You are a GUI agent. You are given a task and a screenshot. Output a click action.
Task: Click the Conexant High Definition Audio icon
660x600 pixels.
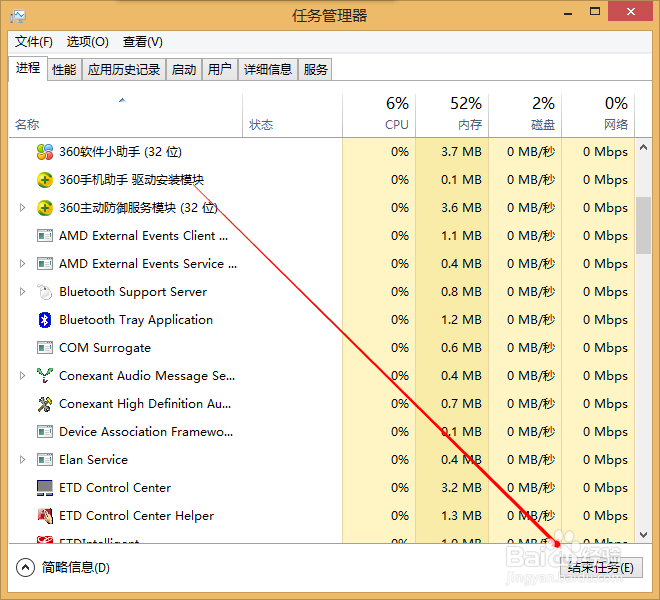coord(45,404)
